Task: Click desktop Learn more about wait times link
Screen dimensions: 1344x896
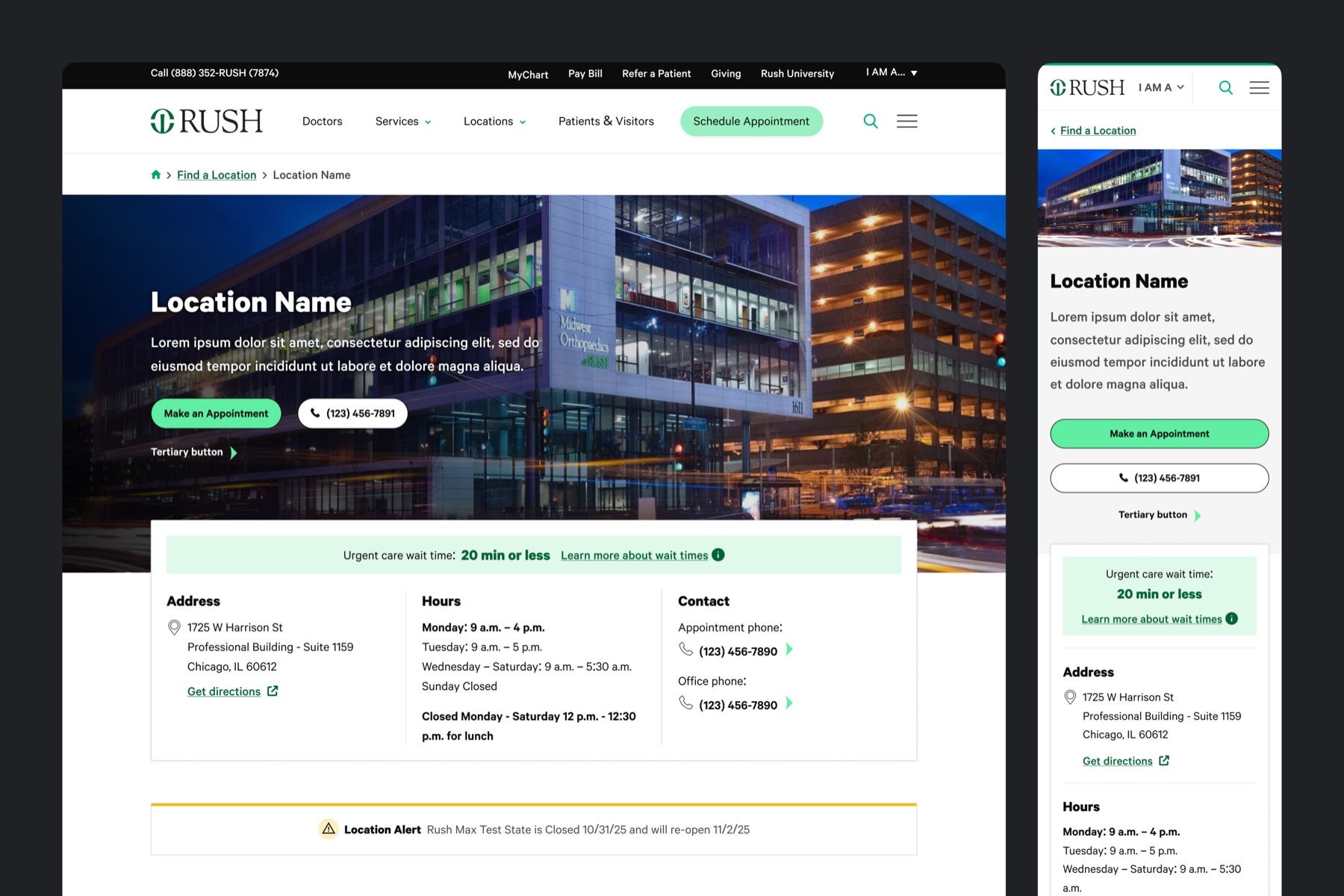Action: (634, 556)
